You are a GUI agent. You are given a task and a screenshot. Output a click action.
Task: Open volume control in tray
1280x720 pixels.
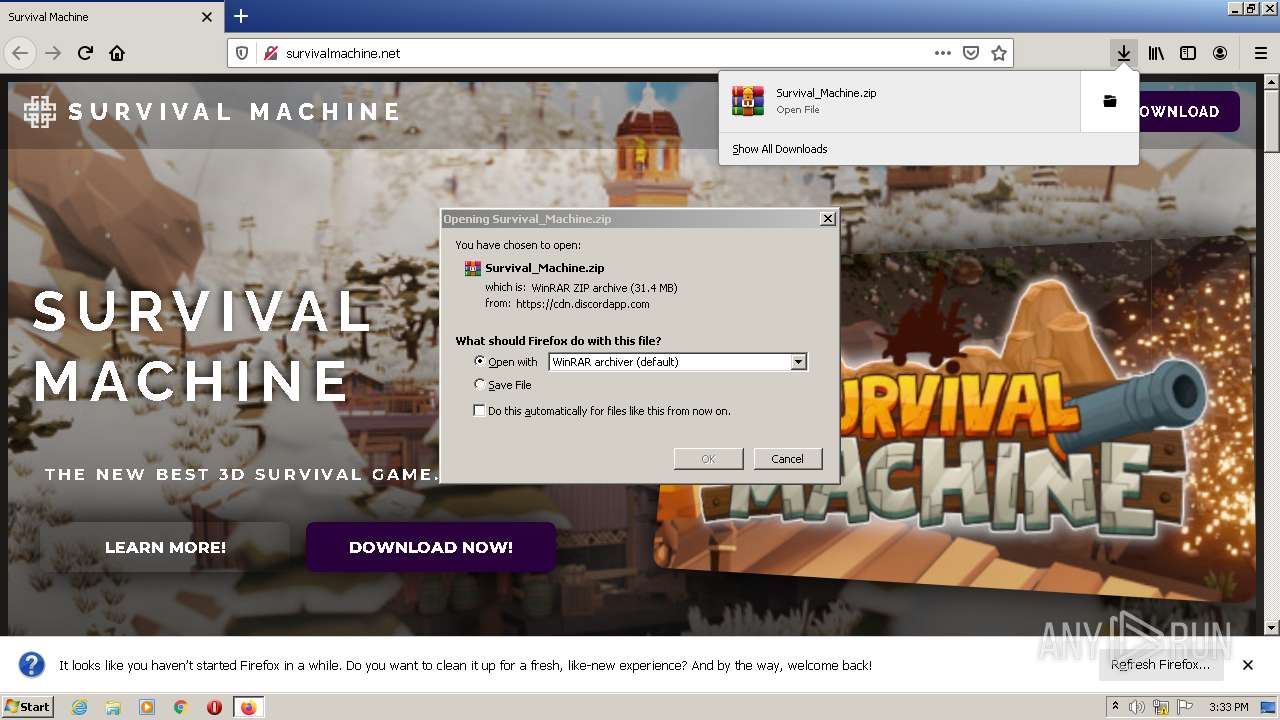(x=1137, y=707)
